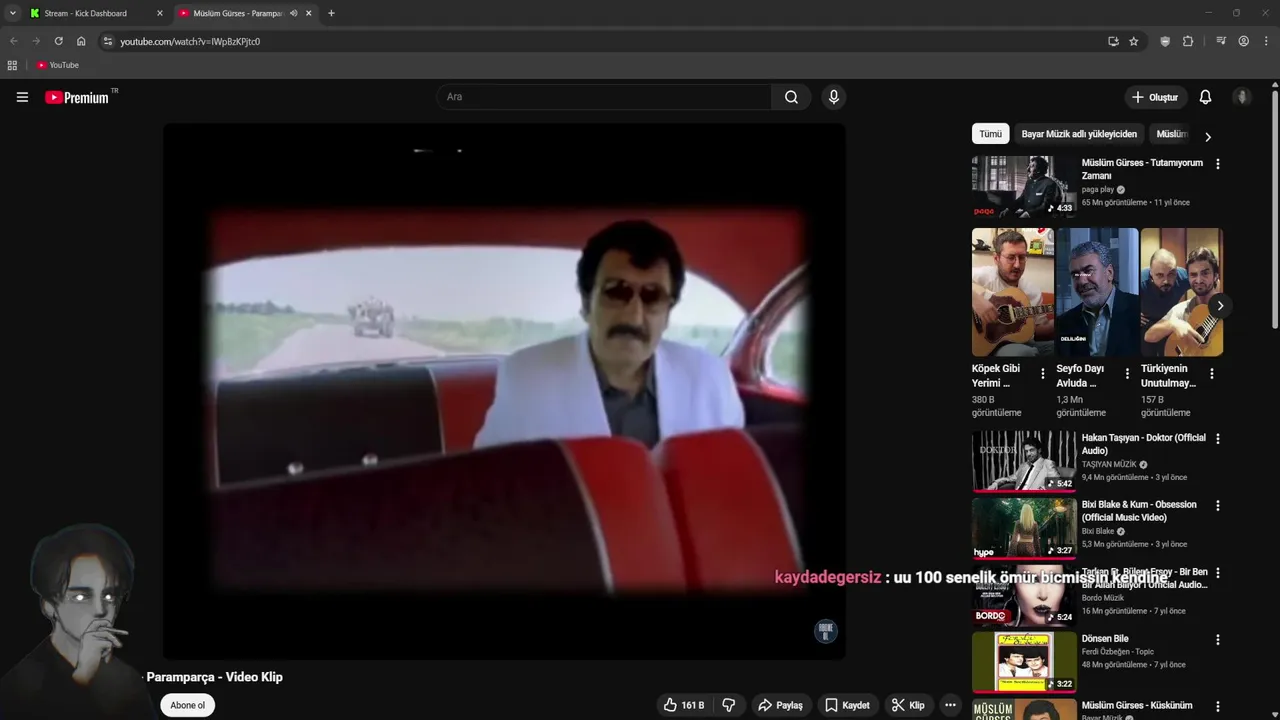1280x720 pixels.
Task: Open Hakan Taşıyan Doktor video title
Action: [1143, 444]
